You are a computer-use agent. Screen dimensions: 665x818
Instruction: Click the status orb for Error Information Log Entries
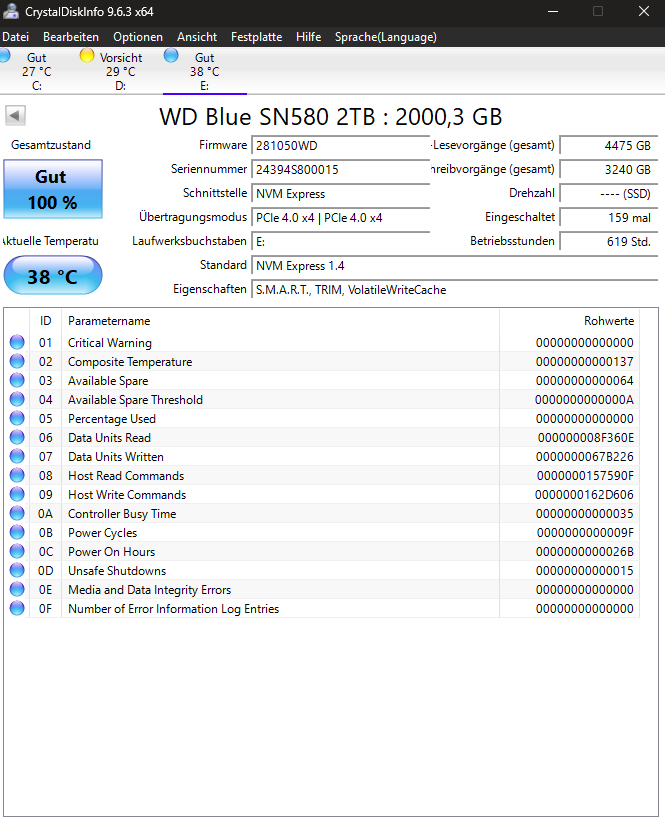pos(17,608)
